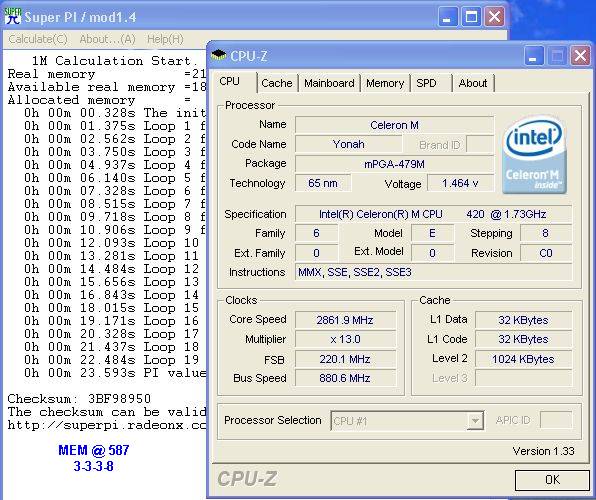Open the About...(A) menu in Super PI
This screenshot has width=596, height=500.
tap(108, 39)
